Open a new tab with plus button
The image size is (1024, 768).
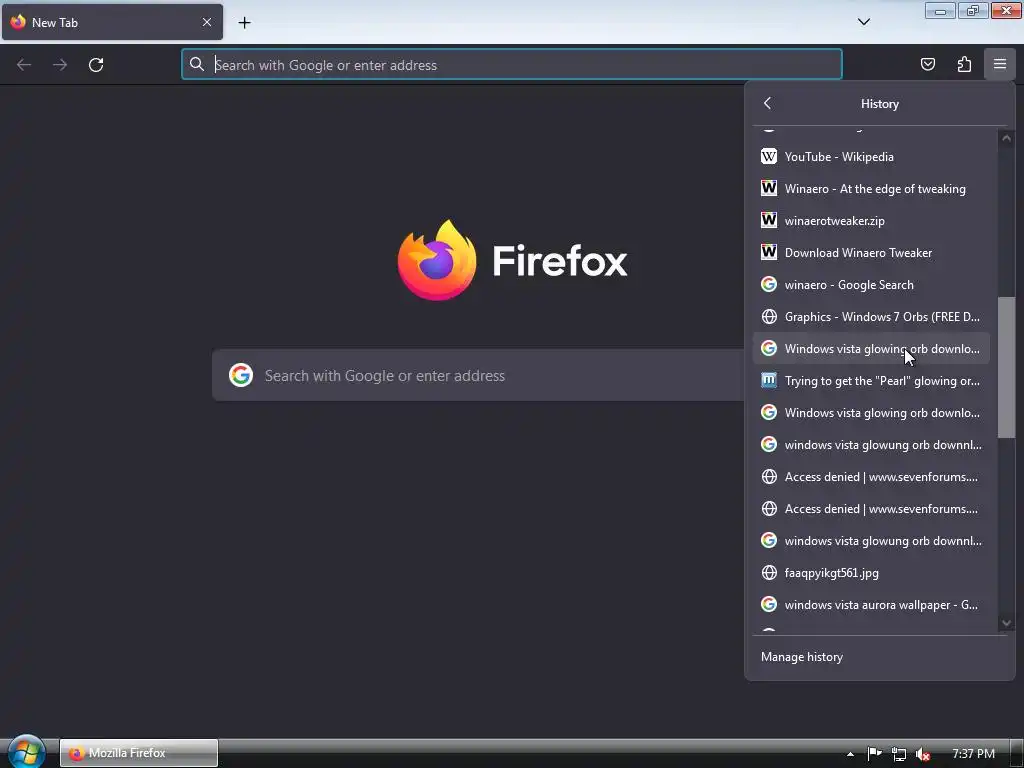[x=244, y=23]
